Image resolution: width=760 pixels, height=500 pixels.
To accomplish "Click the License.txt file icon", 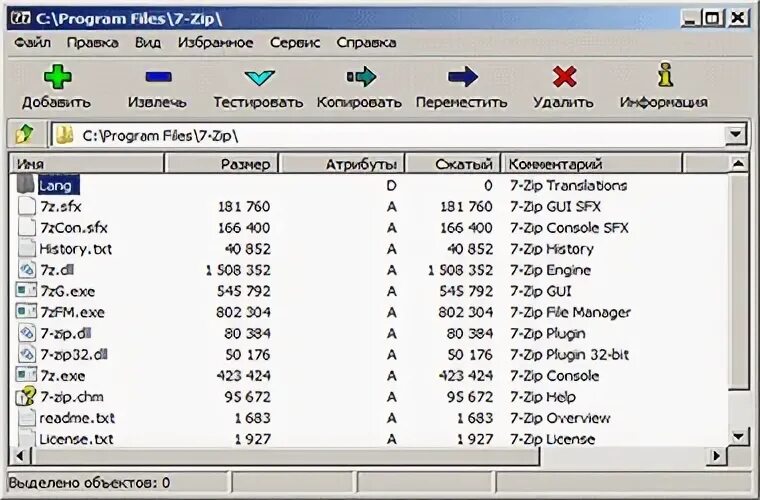I will coord(27,438).
